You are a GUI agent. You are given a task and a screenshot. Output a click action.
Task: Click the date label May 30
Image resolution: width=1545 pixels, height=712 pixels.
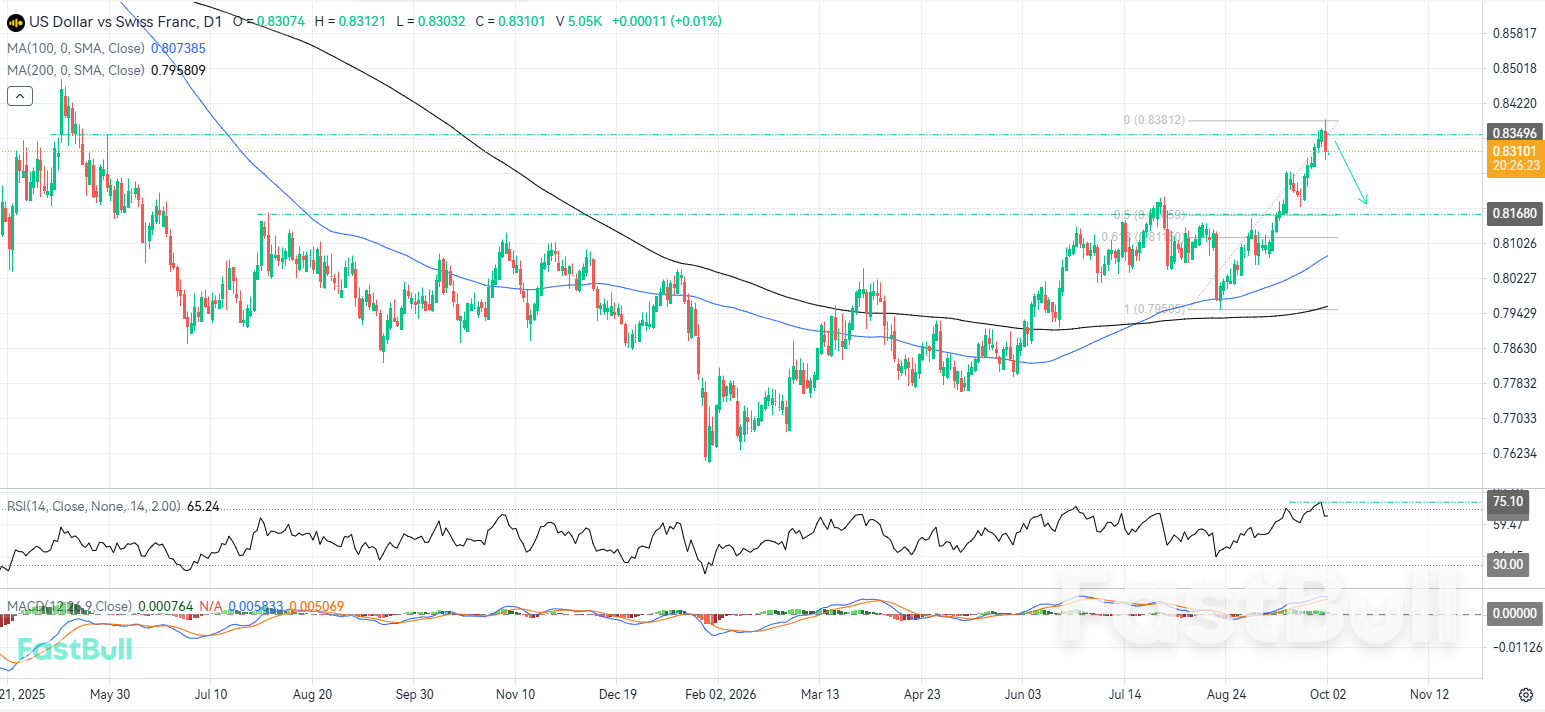[110, 693]
